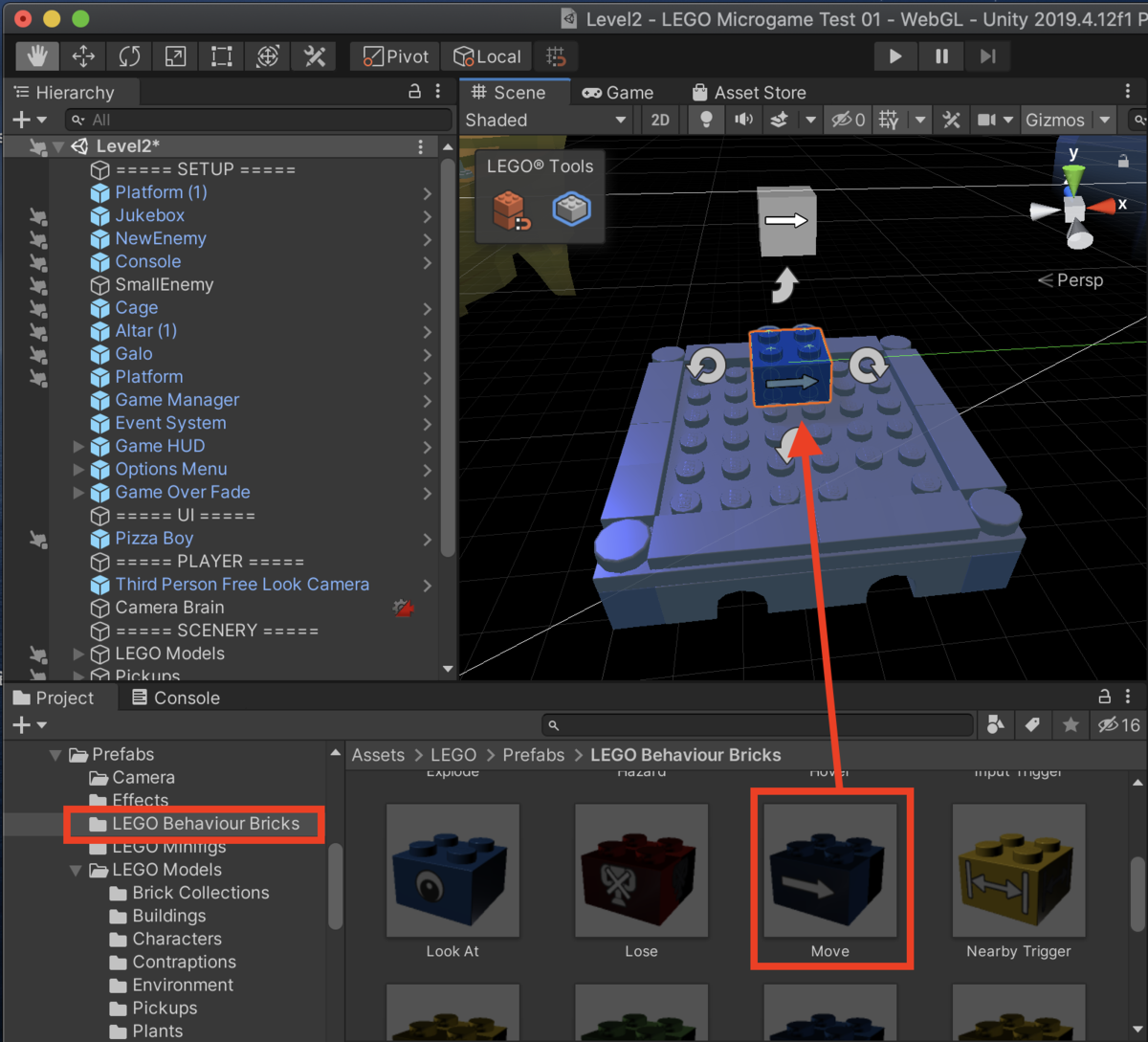Expand Options Menu foldout

(78, 469)
